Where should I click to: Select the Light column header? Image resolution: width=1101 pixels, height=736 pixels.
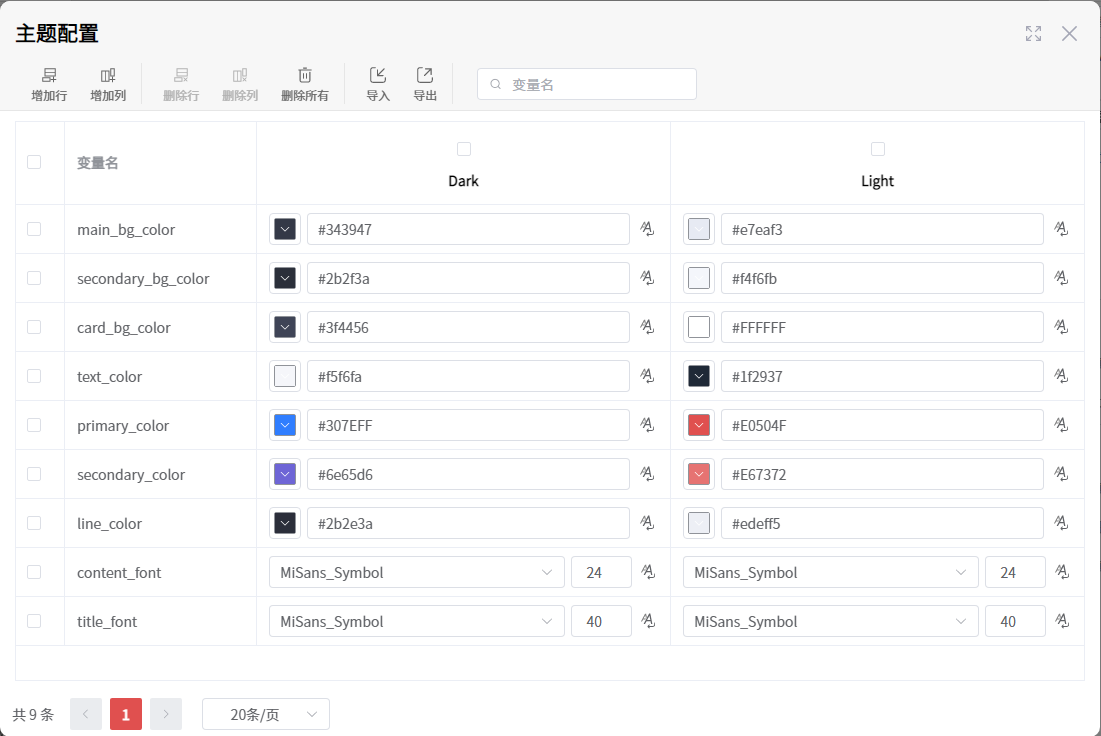[877, 181]
